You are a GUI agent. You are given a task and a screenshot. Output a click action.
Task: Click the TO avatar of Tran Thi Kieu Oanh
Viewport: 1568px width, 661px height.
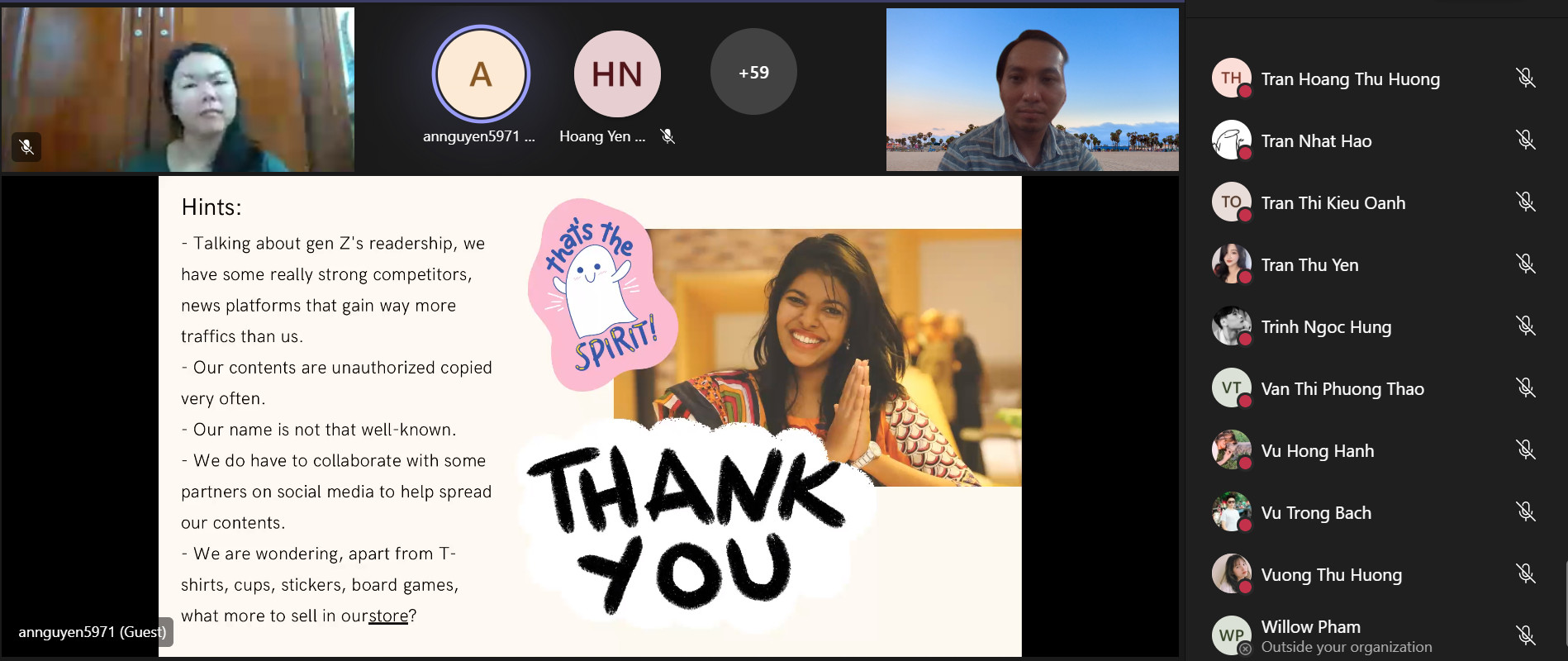click(1231, 202)
